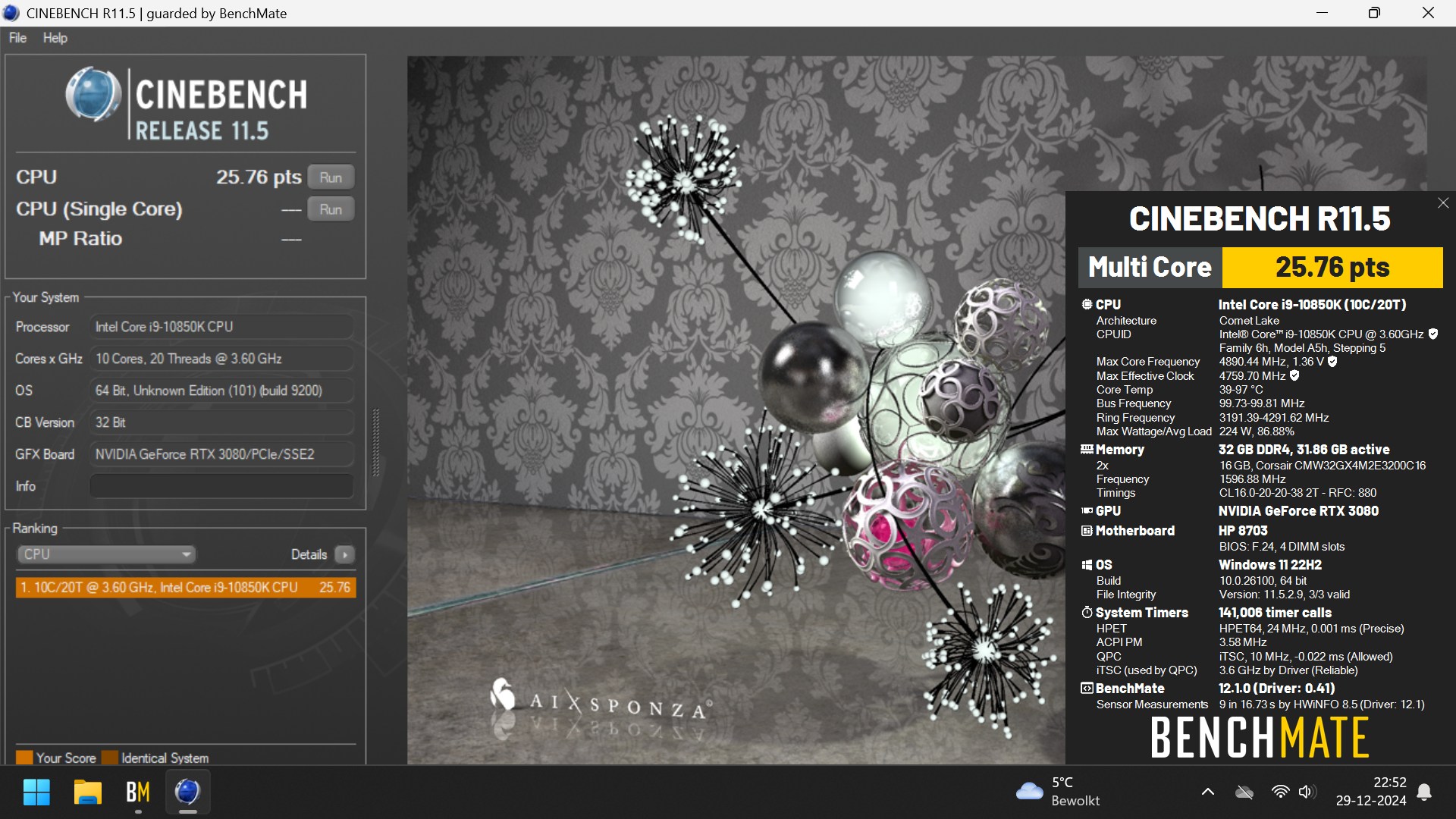Click the OS field value
The height and width of the screenshot is (819, 1456).
click(x=221, y=391)
